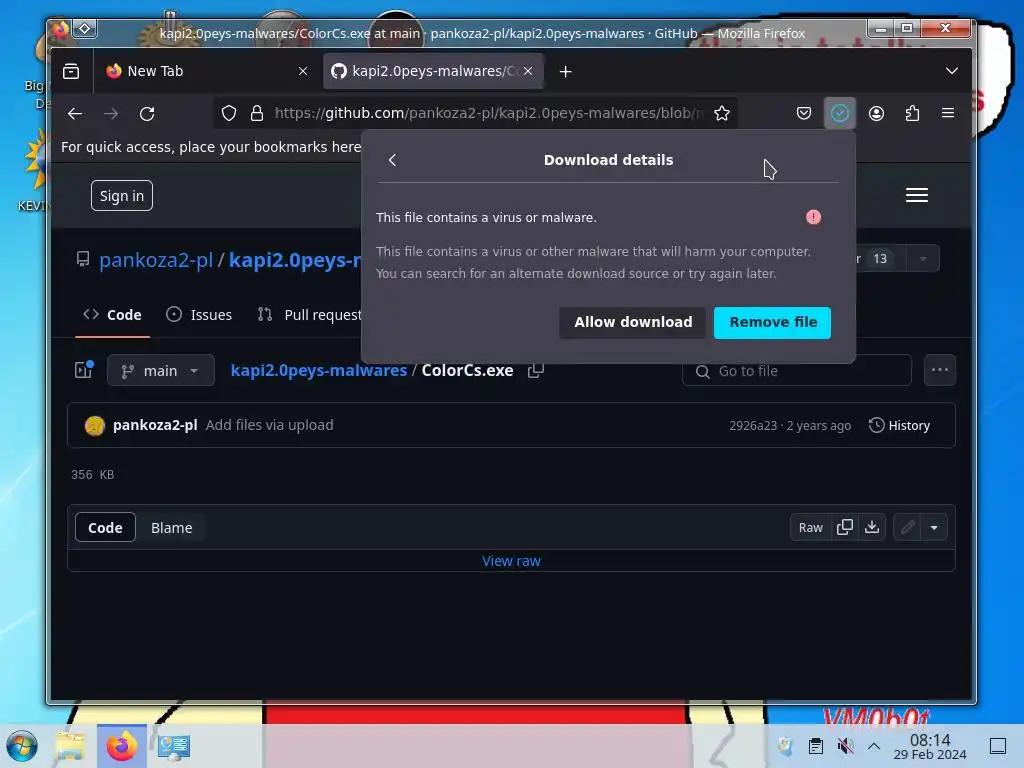Viewport: 1024px width, 768px height.
Task: Open Save to Pocket icon
Action: [803, 114]
